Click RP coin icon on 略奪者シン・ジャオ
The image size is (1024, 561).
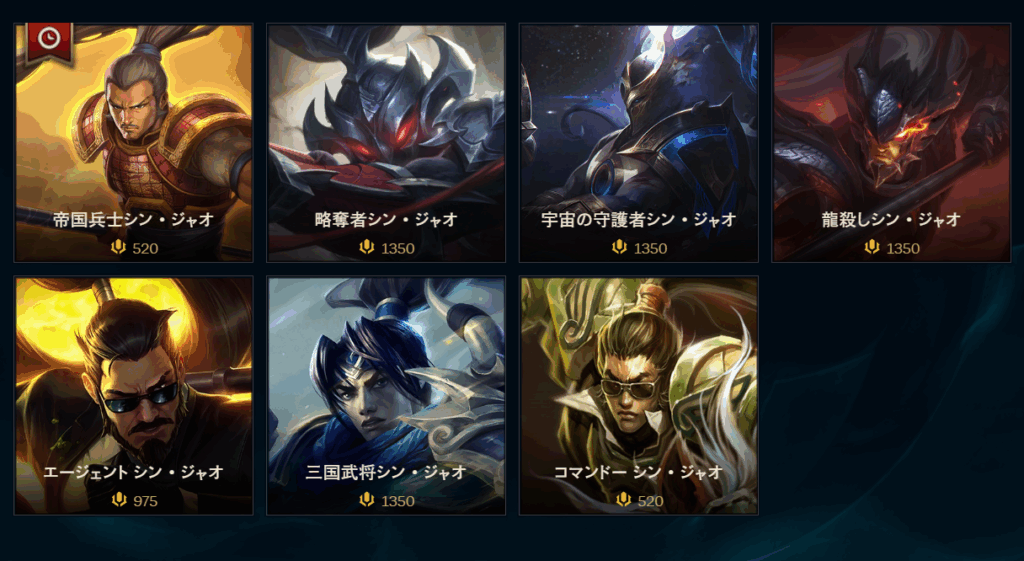367,248
